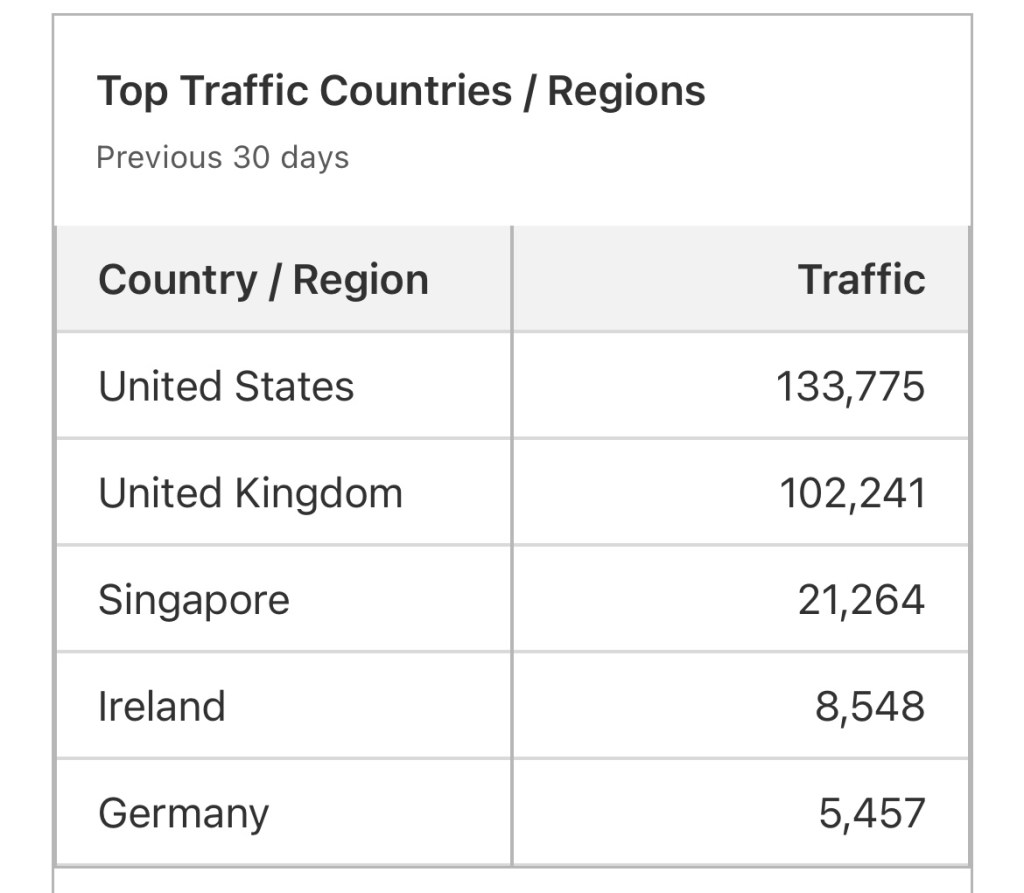Click the 'Previous 30 days' subtitle
This screenshot has width=1024, height=893.
pyautogui.click(x=222, y=158)
